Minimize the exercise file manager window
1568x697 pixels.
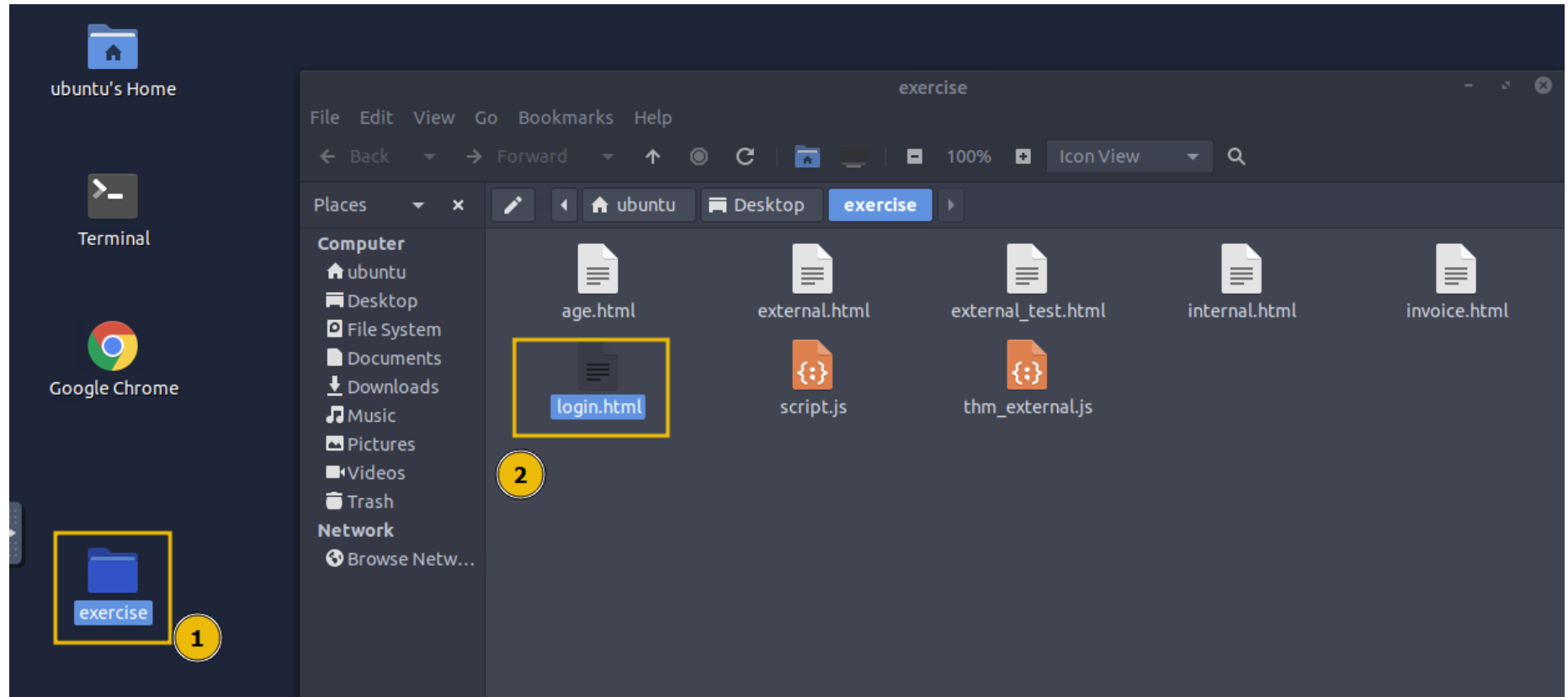point(1469,86)
